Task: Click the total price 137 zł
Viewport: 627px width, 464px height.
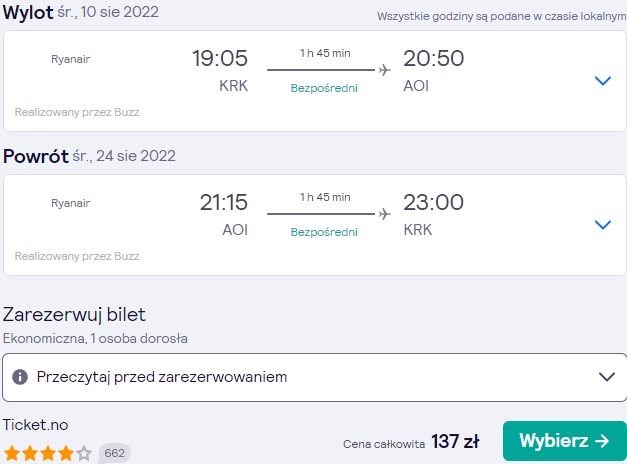Action: point(455,442)
